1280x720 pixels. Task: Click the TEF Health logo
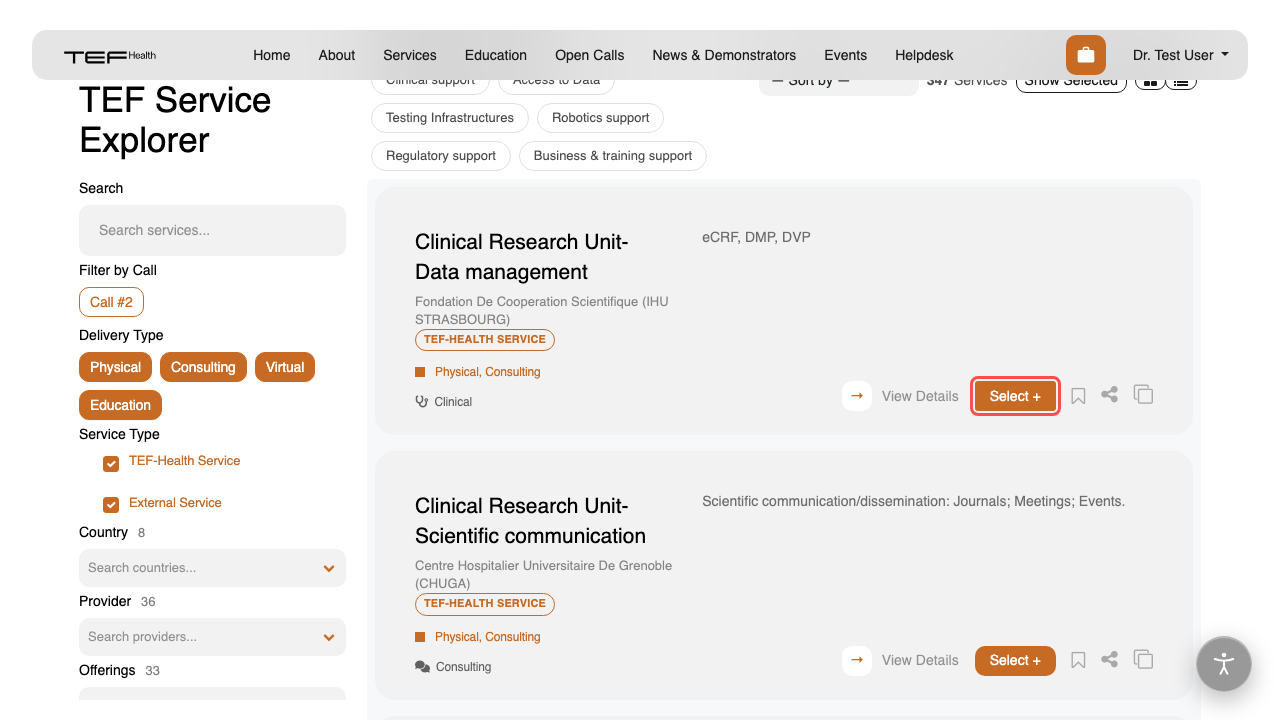[110, 56]
